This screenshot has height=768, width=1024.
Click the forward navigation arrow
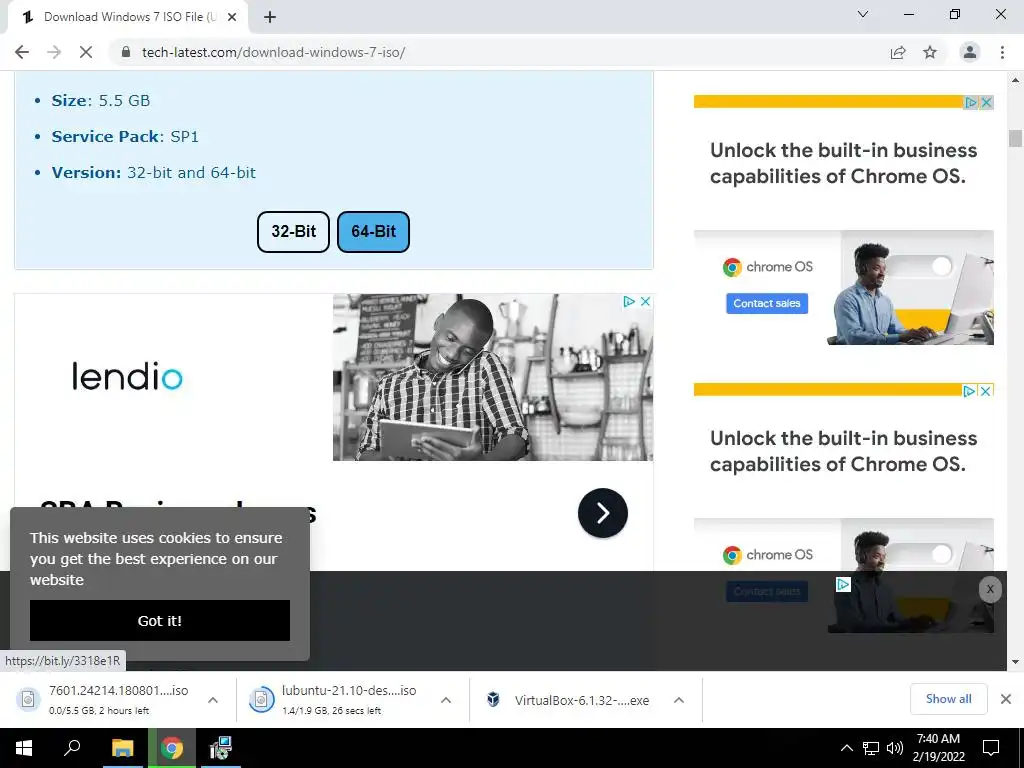click(54, 52)
